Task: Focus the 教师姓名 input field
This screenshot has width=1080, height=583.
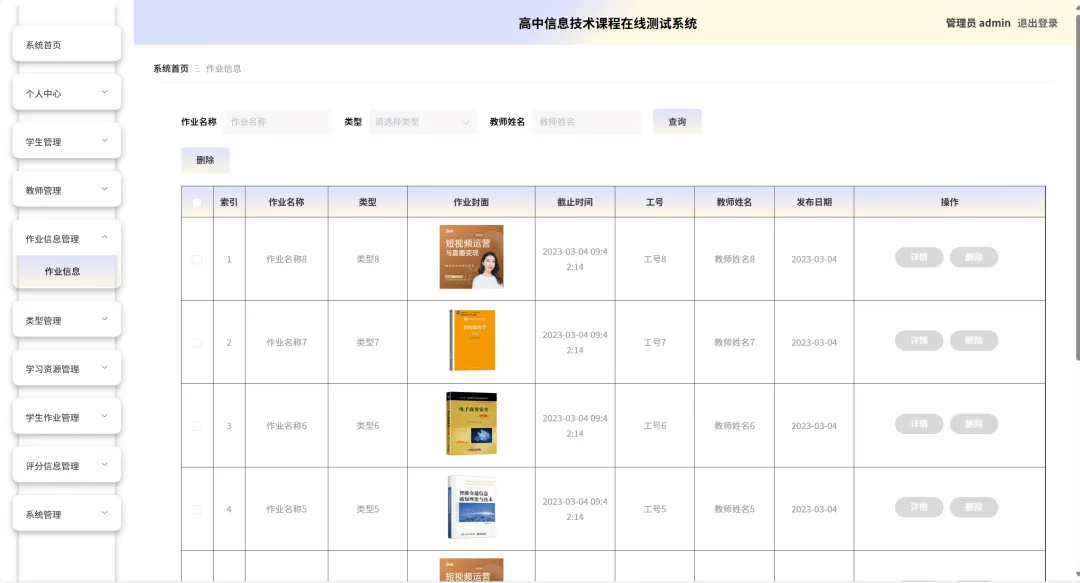Action: coord(586,122)
